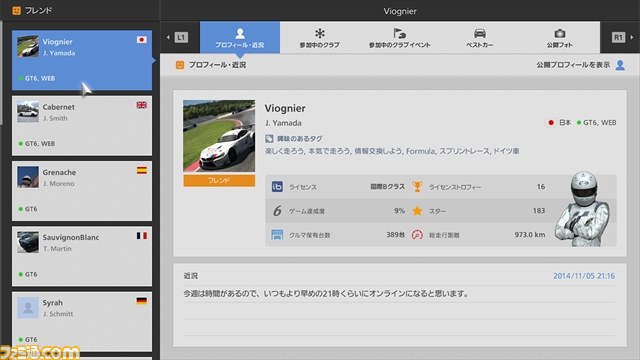Click the スター star icon
This screenshot has height=360, width=640.
tap(417, 211)
